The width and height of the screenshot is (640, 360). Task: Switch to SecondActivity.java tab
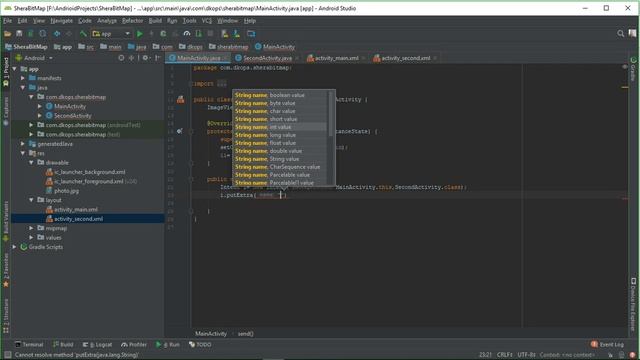[x=267, y=58]
